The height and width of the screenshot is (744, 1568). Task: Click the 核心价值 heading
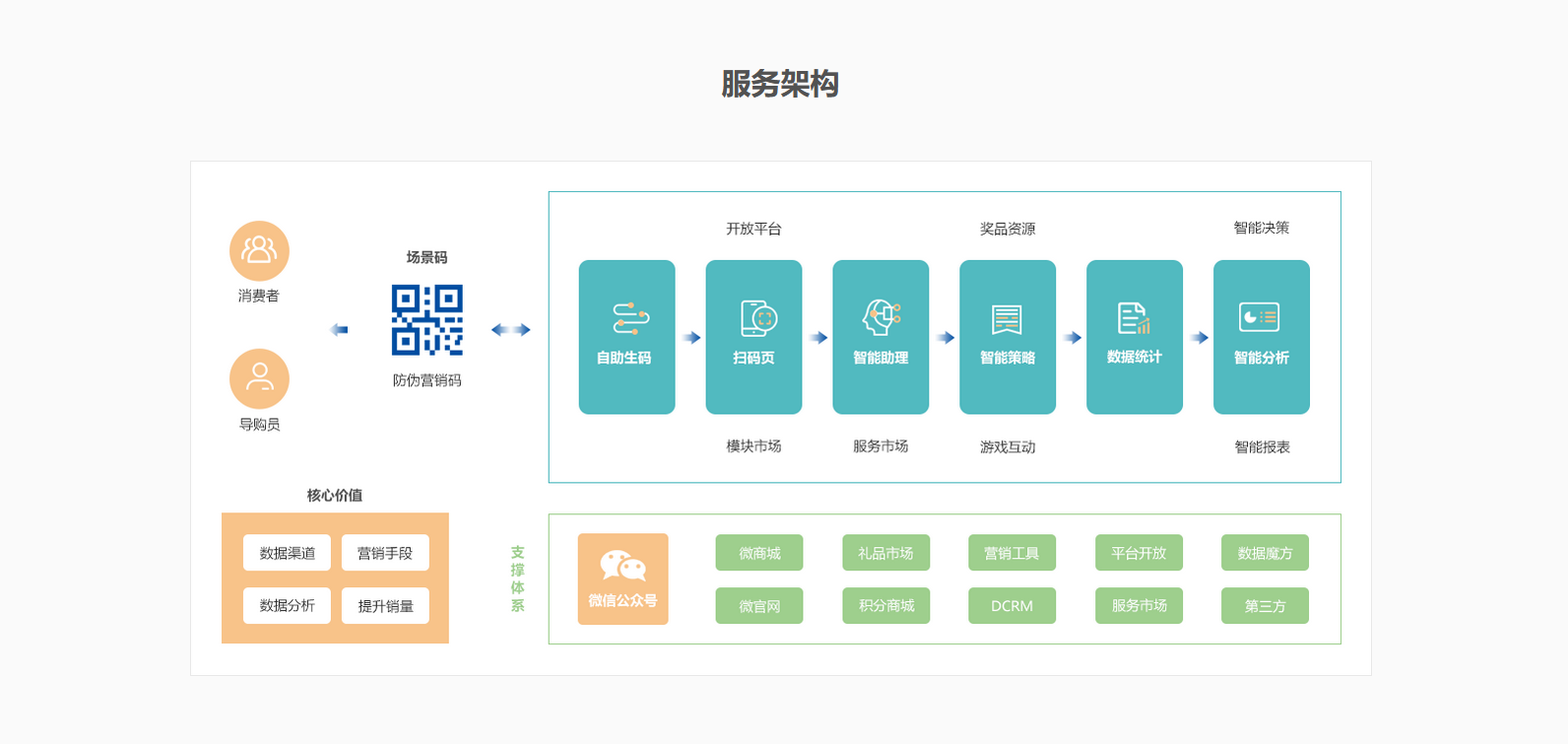(335, 496)
